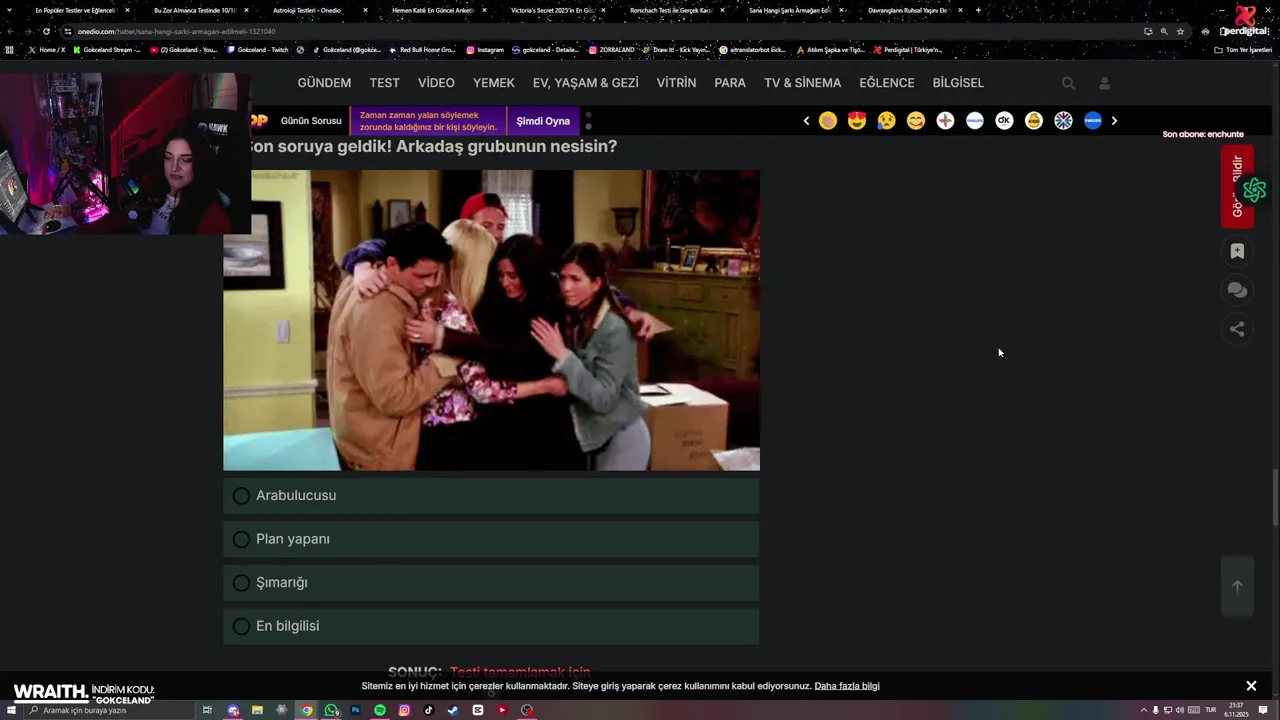
Task: Open TV & SİNEMA category
Action: point(803,83)
